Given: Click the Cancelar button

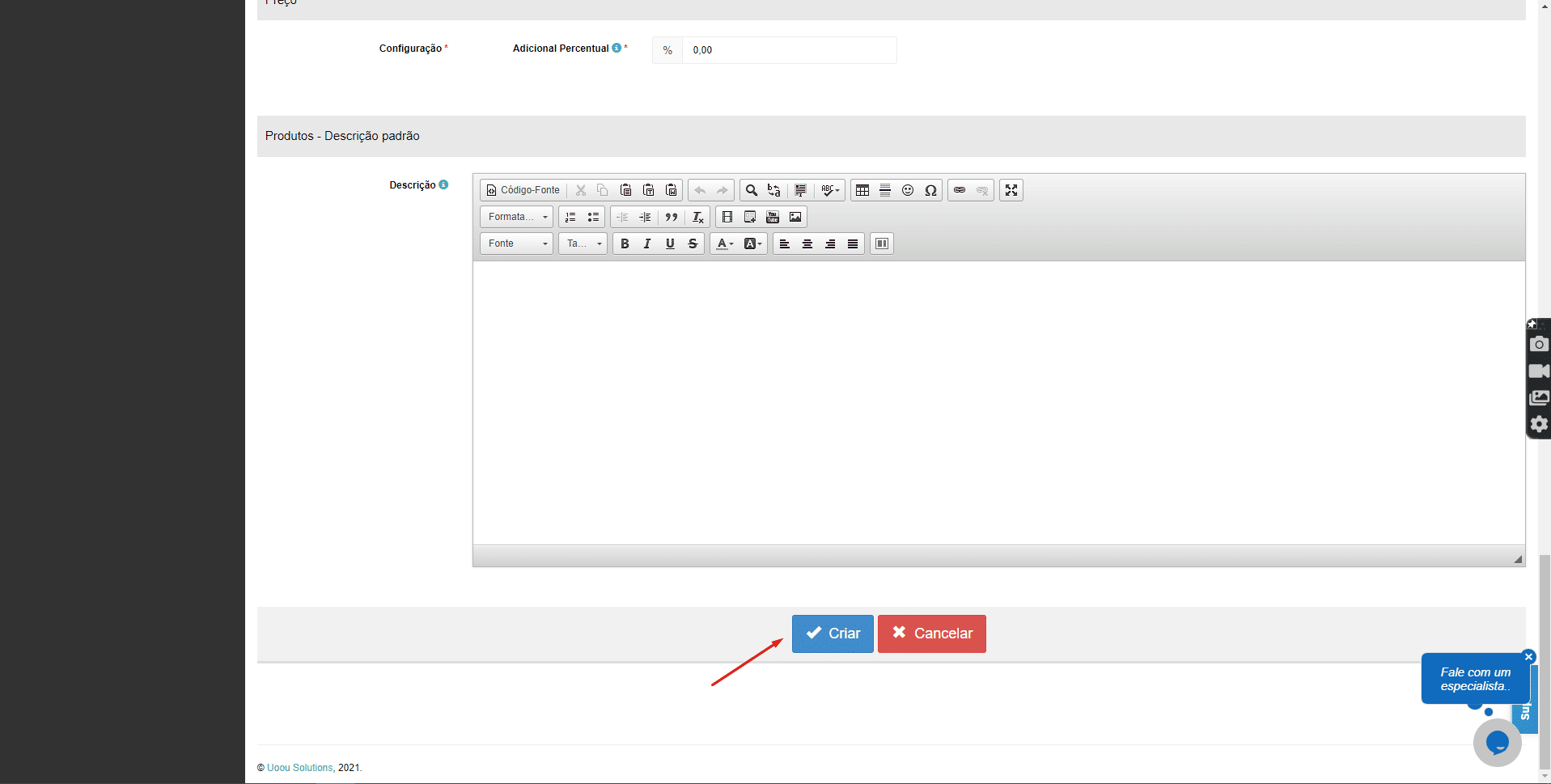Looking at the screenshot, I should point(932,634).
